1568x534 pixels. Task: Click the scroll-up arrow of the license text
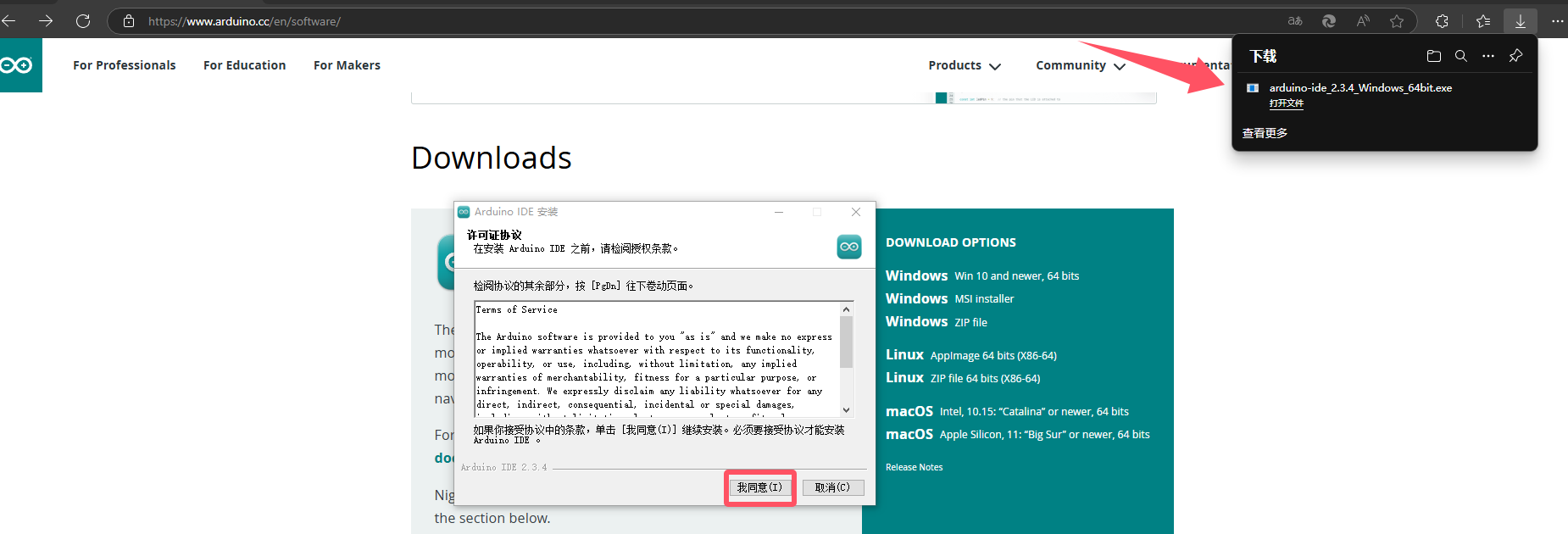[846, 309]
